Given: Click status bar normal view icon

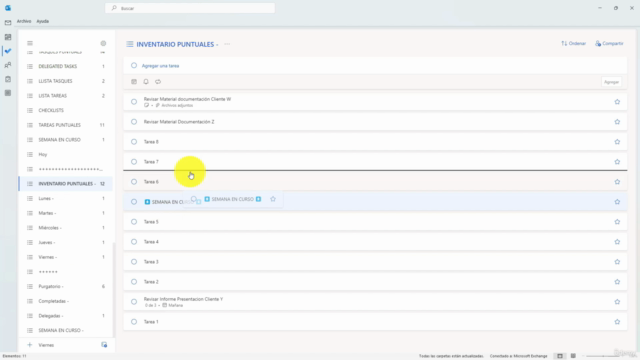Looking at the screenshot, I should click(560, 356).
